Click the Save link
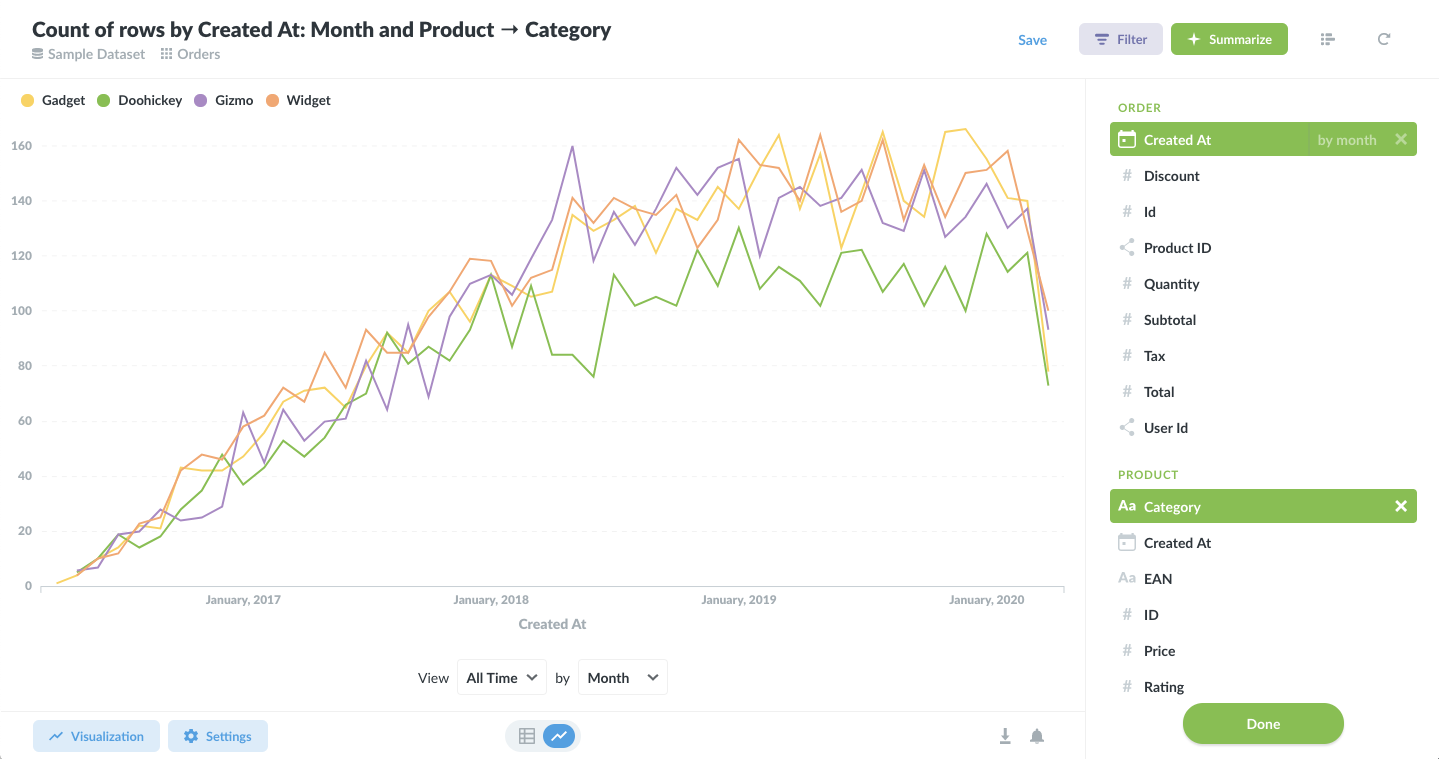This screenshot has width=1439, height=759. [x=1032, y=40]
